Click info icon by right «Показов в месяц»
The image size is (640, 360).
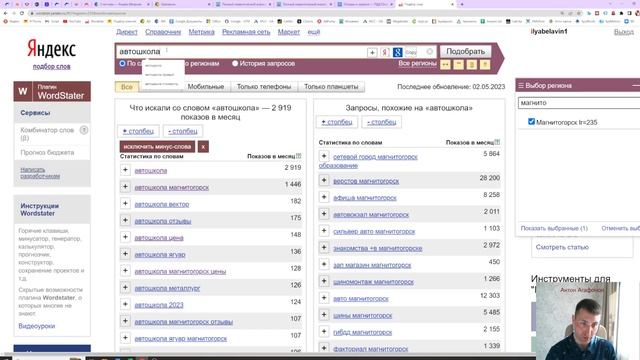tap(497, 142)
